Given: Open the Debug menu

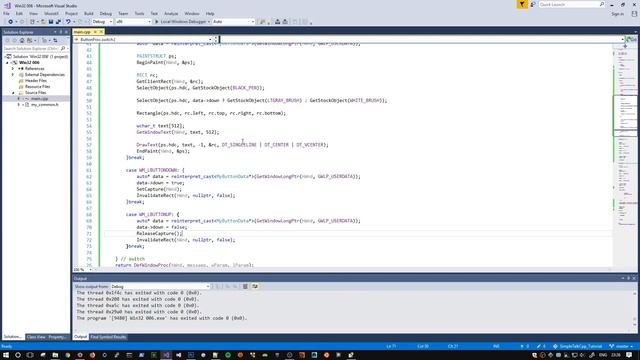Looking at the screenshot, I should (x=105, y=13).
